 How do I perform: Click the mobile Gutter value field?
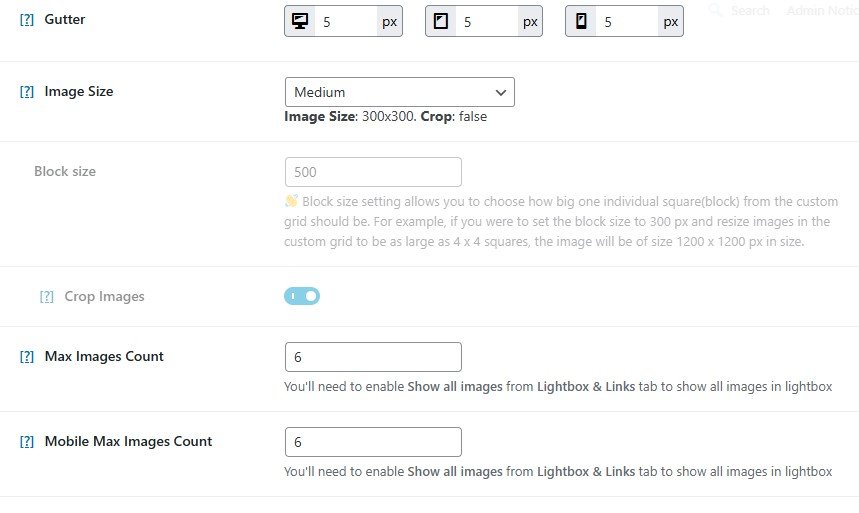point(626,21)
